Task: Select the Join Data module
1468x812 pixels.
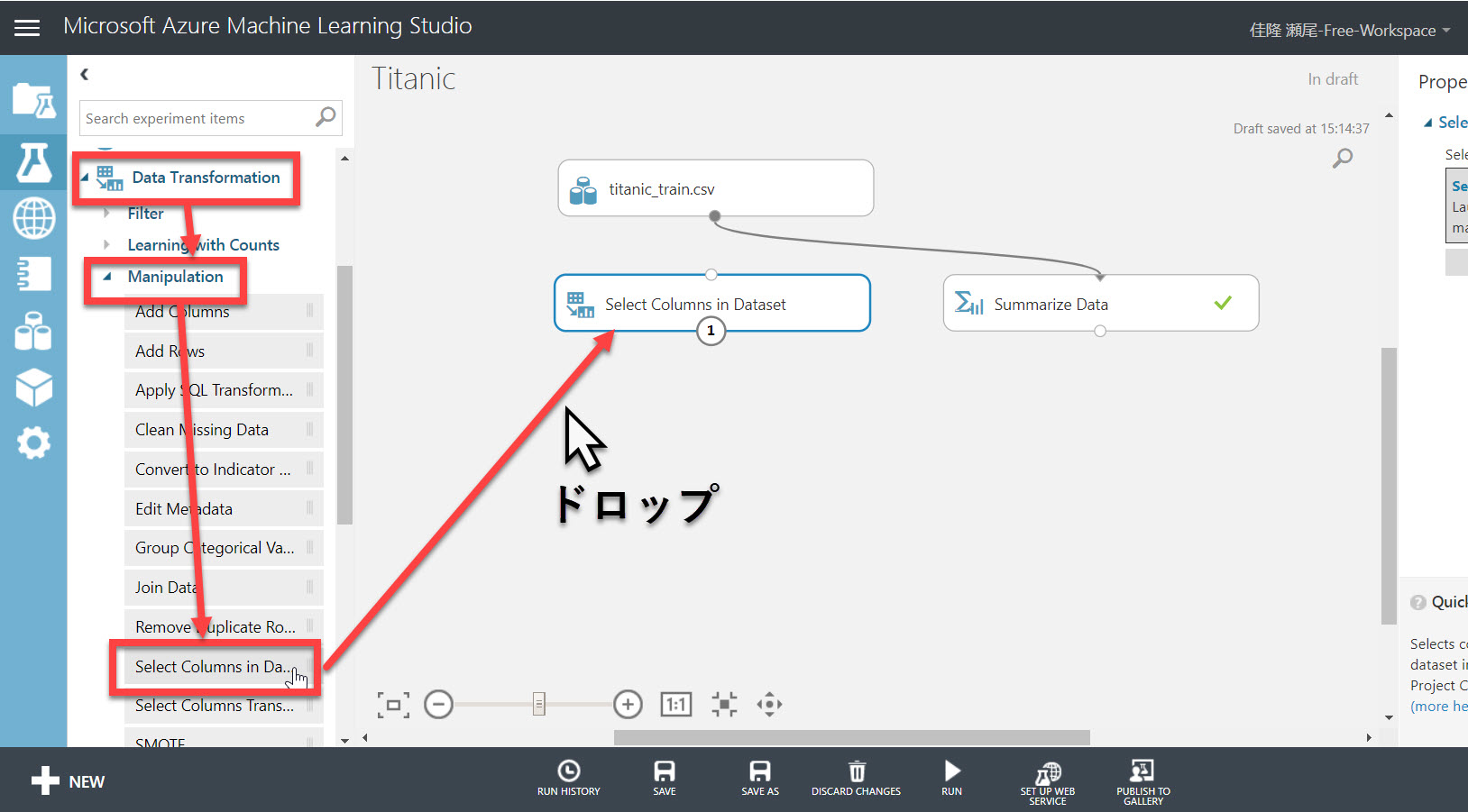Action: tap(224, 588)
